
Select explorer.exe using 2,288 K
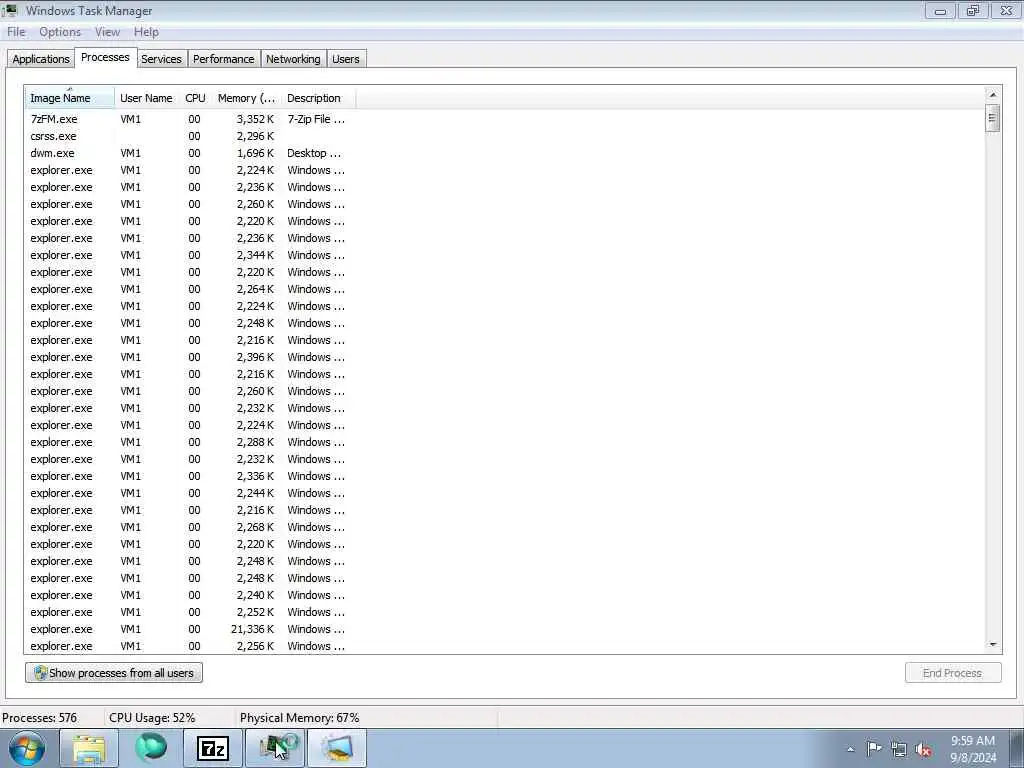pos(188,442)
